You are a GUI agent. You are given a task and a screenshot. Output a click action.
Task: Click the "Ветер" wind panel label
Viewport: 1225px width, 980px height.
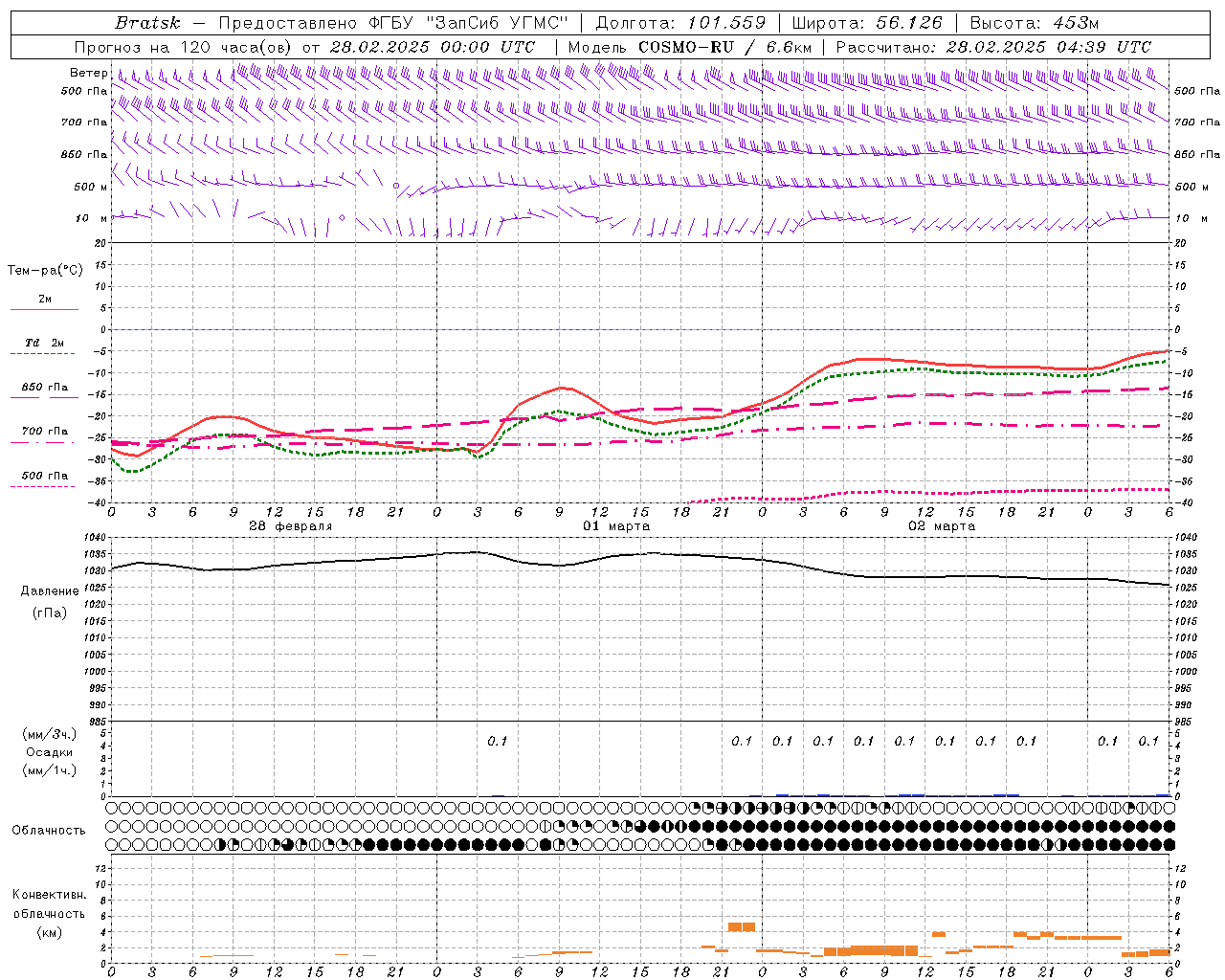click(x=88, y=73)
